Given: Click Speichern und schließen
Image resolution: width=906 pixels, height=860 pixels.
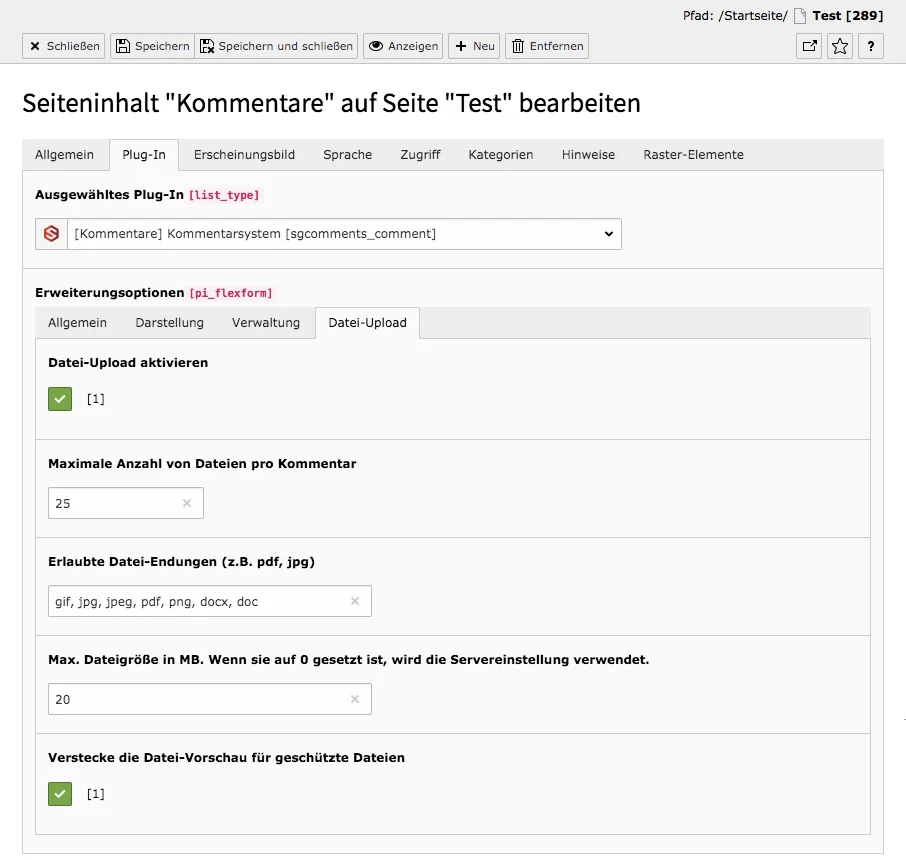Looking at the screenshot, I should (278, 46).
